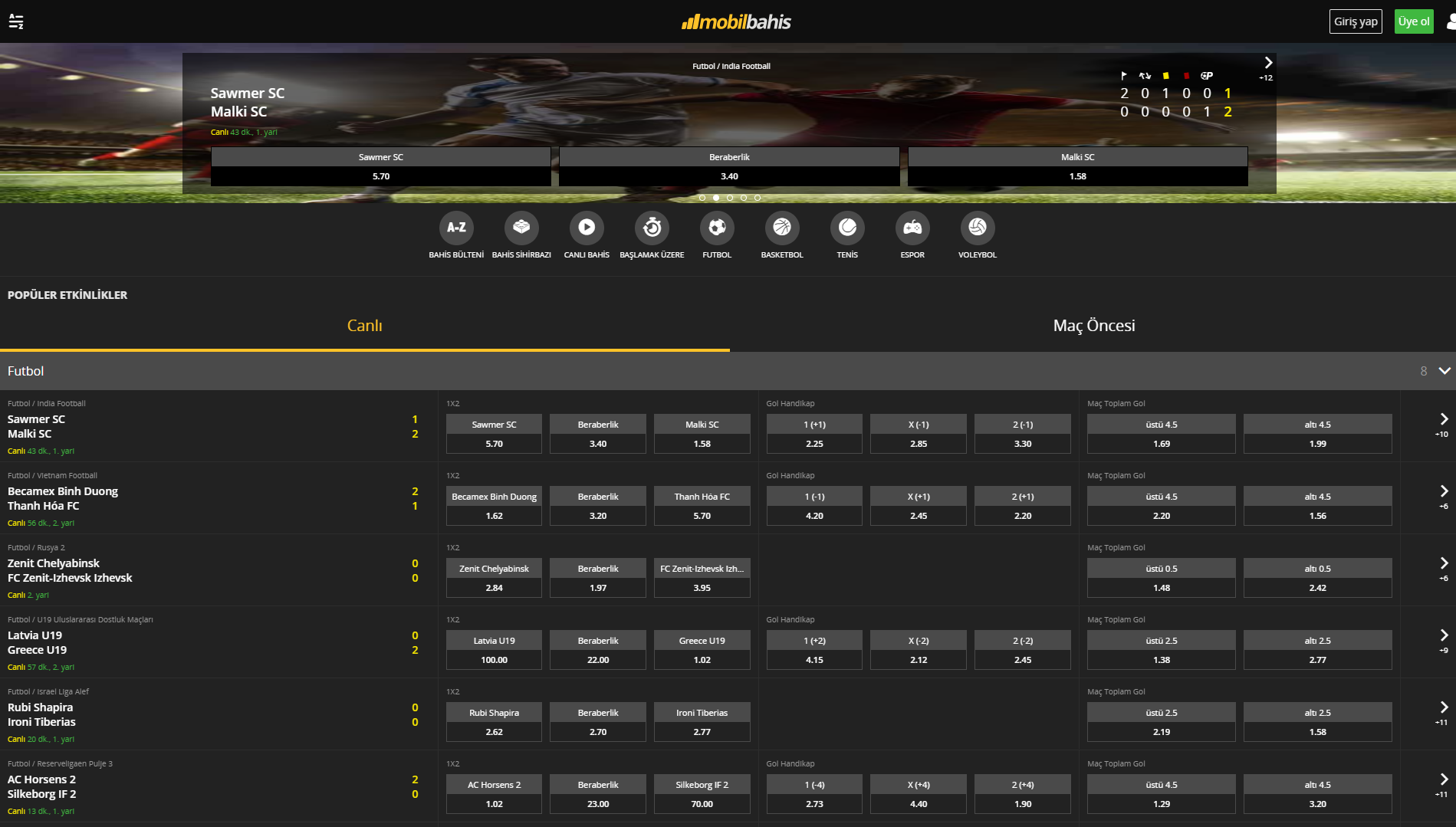Expand more markets for Sawmer SC match row
Image resolution: width=1456 pixels, height=827 pixels.
click(1443, 420)
